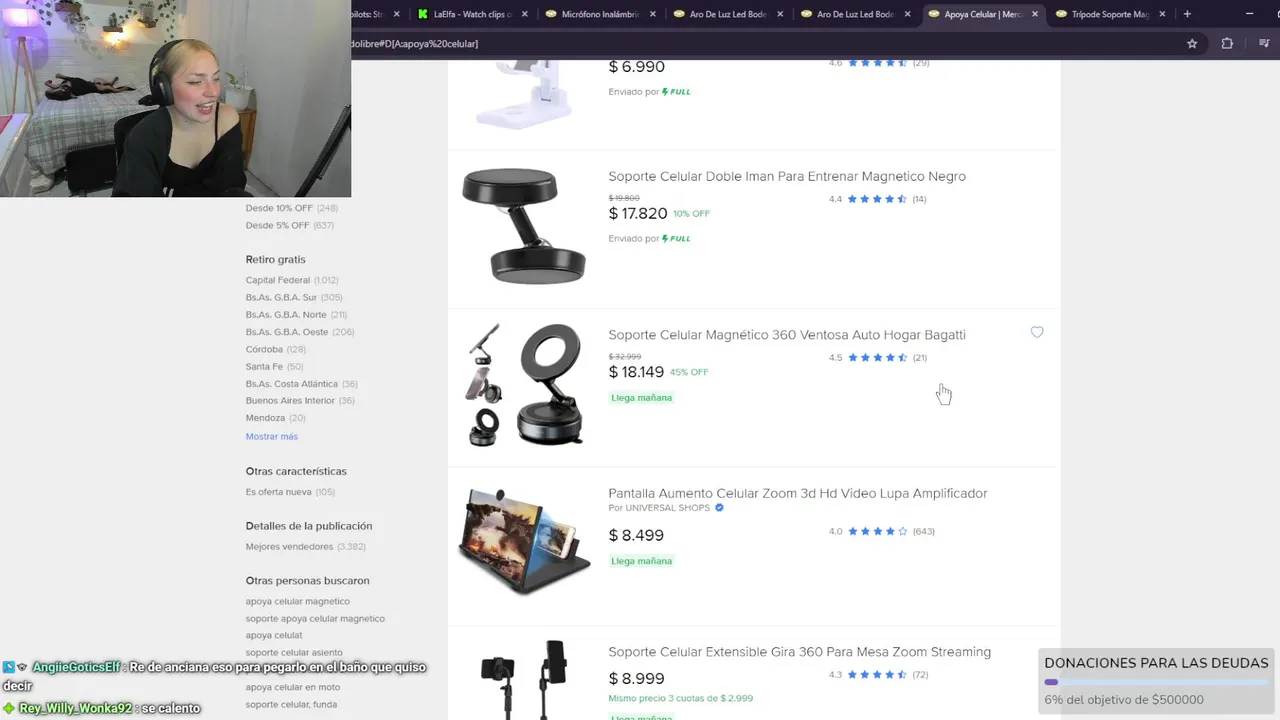Expand retiro gratis list with Mostrar más
The image size is (1280, 720).
(x=272, y=436)
